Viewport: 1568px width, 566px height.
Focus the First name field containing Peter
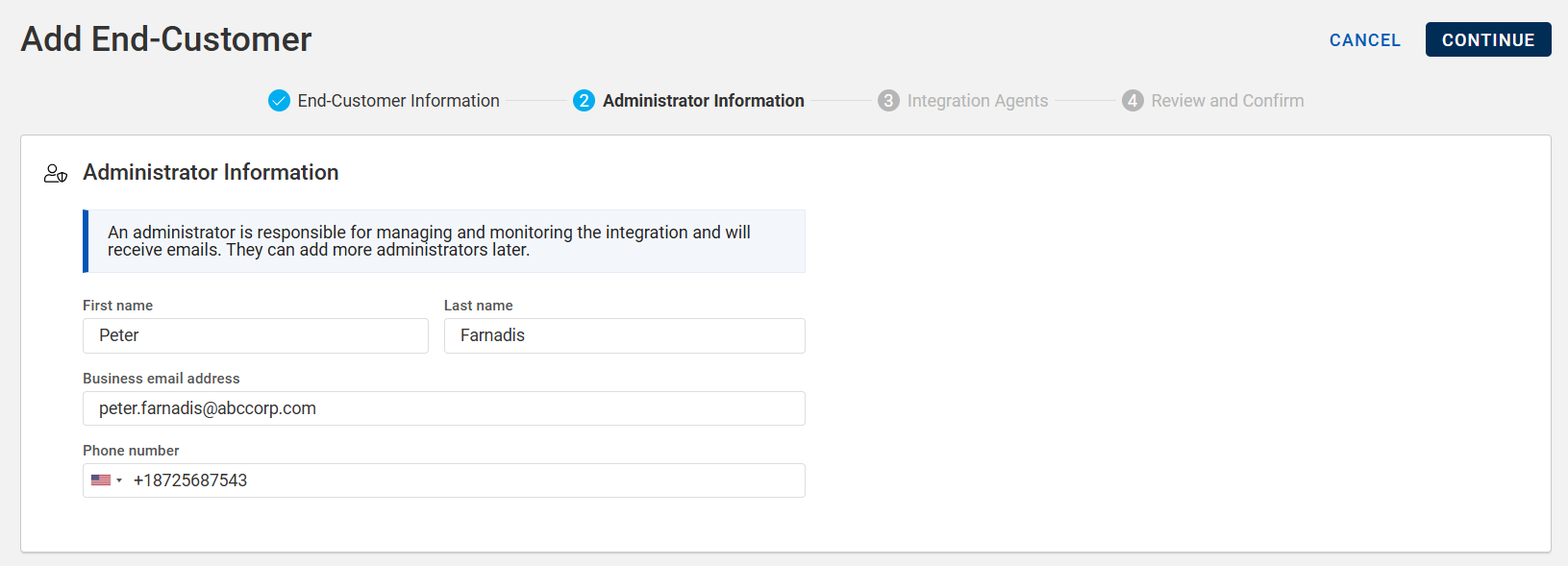(255, 335)
